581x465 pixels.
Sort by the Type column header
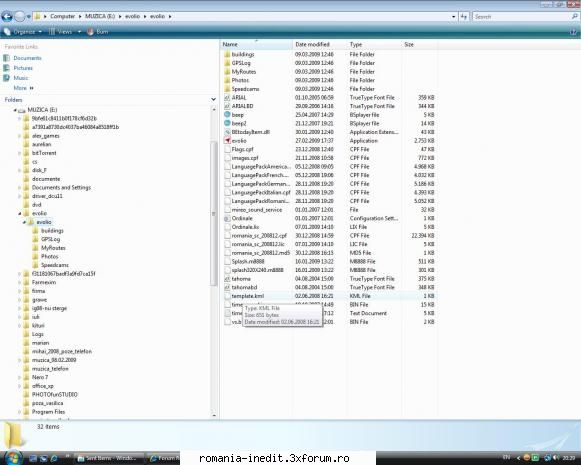click(374, 44)
